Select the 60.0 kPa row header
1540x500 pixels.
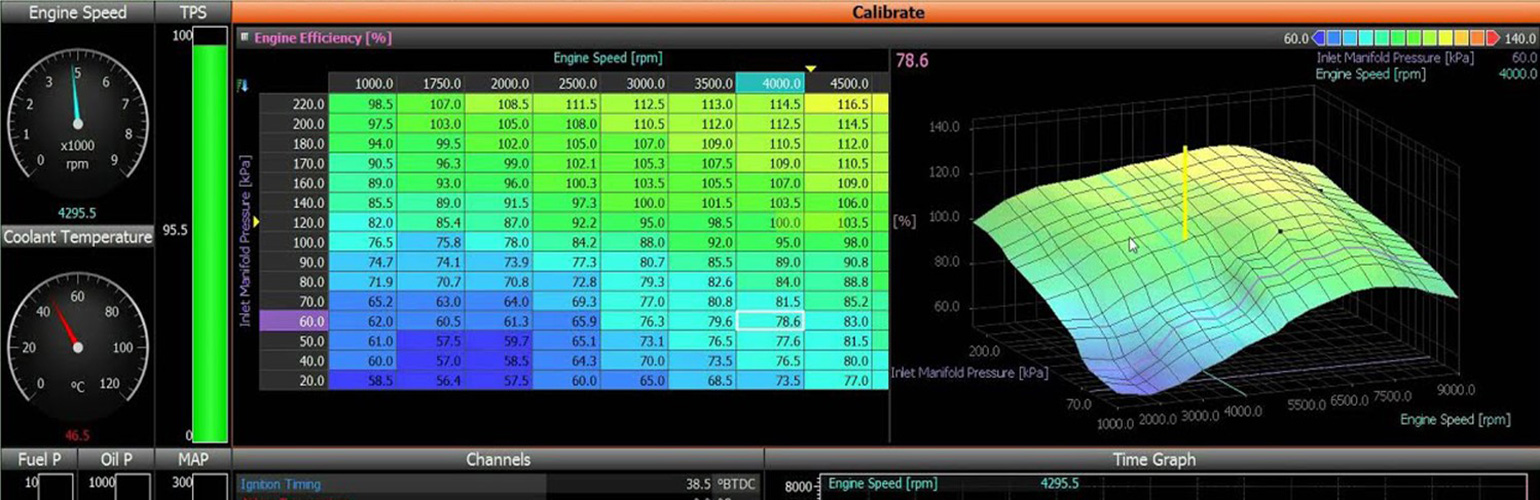[x=293, y=321]
